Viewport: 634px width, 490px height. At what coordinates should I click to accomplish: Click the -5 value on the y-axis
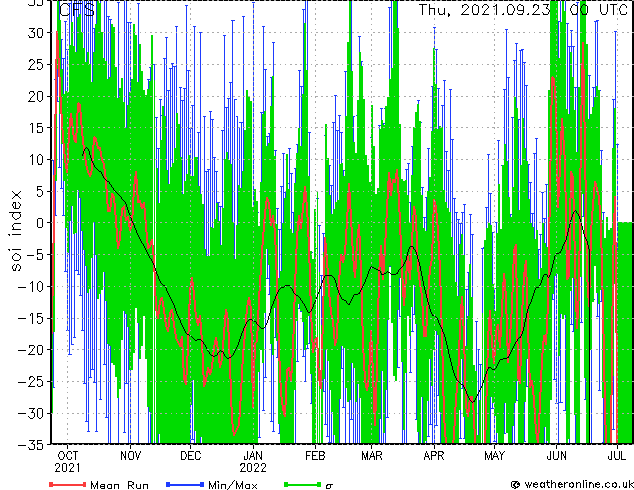[x=35, y=255]
